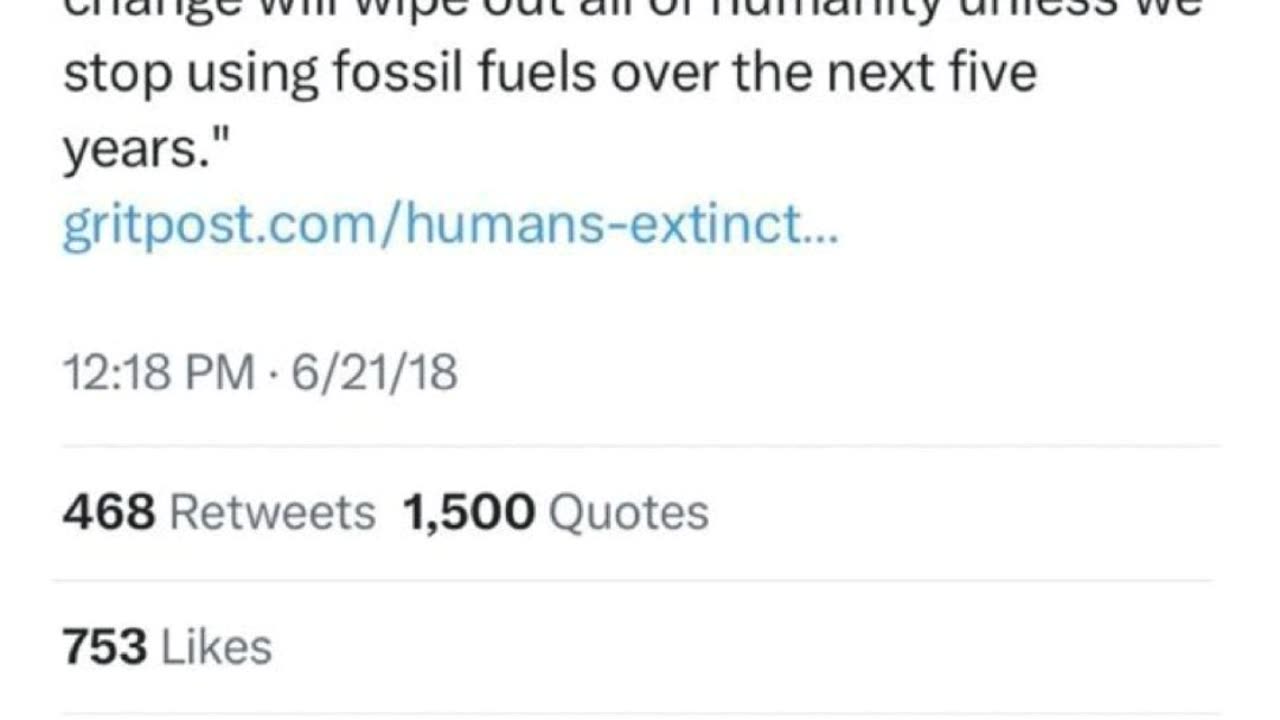
Task: Click the number 753 in stats
Action: coord(105,646)
